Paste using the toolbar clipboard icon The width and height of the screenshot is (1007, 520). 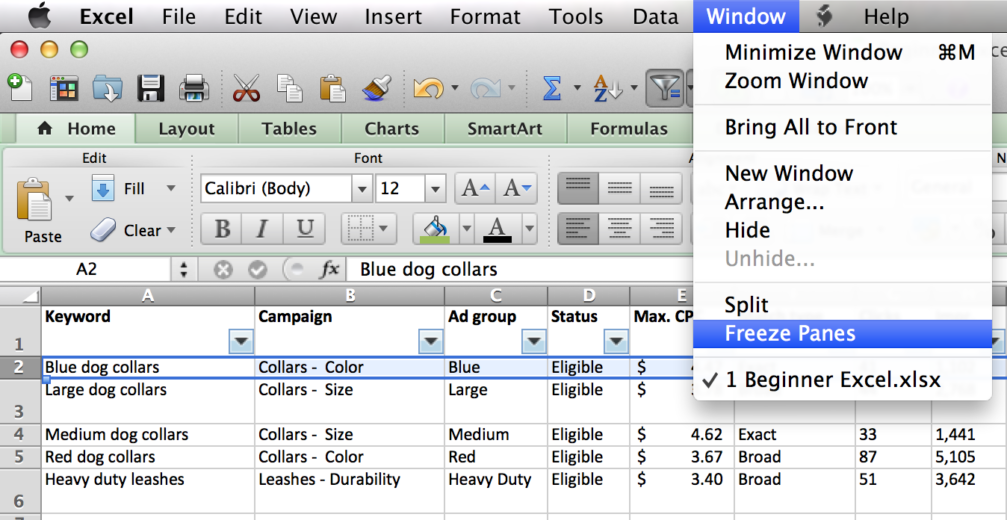coord(333,89)
